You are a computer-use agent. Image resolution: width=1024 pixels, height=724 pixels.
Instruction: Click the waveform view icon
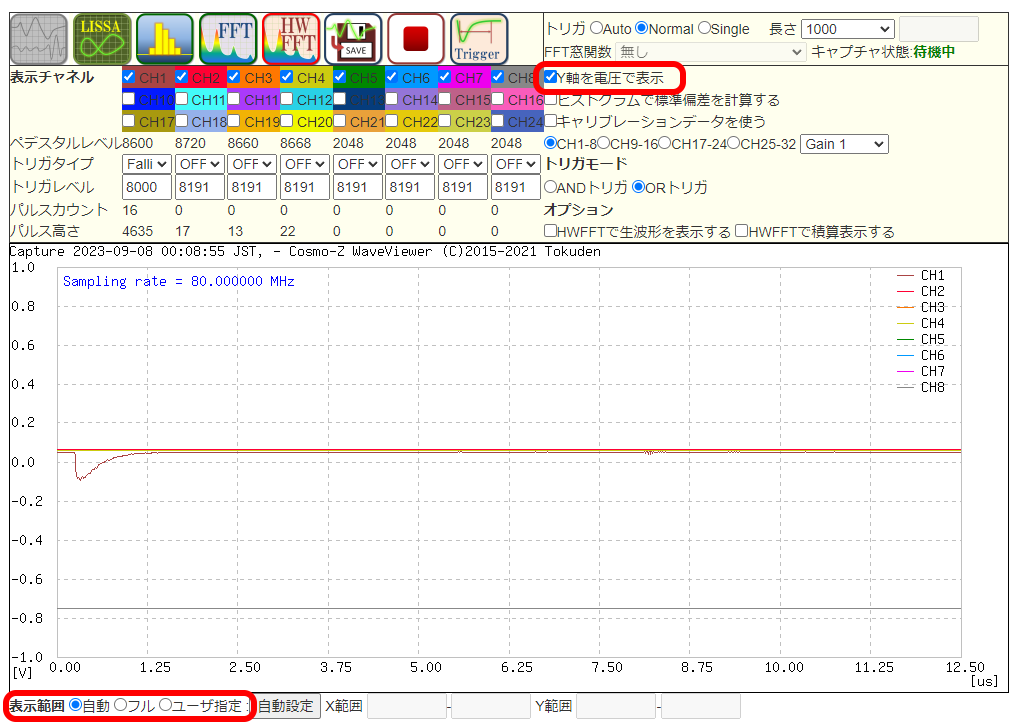coord(39,39)
